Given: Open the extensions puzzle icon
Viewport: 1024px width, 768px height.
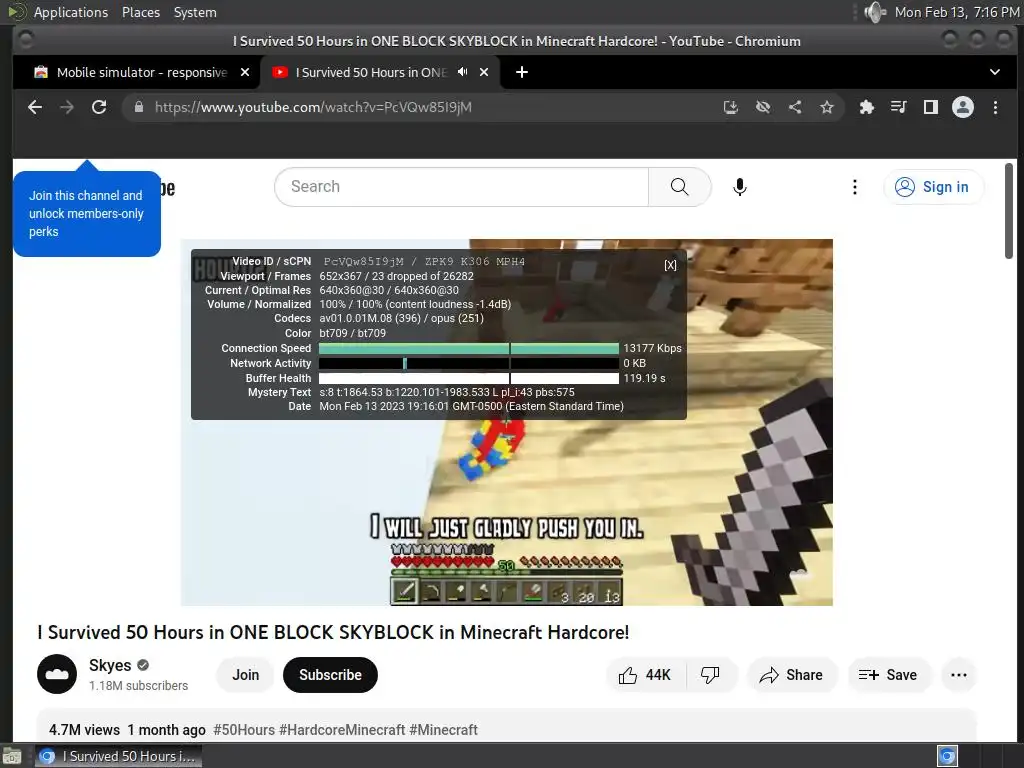Looking at the screenshot, I should (867, 107).
